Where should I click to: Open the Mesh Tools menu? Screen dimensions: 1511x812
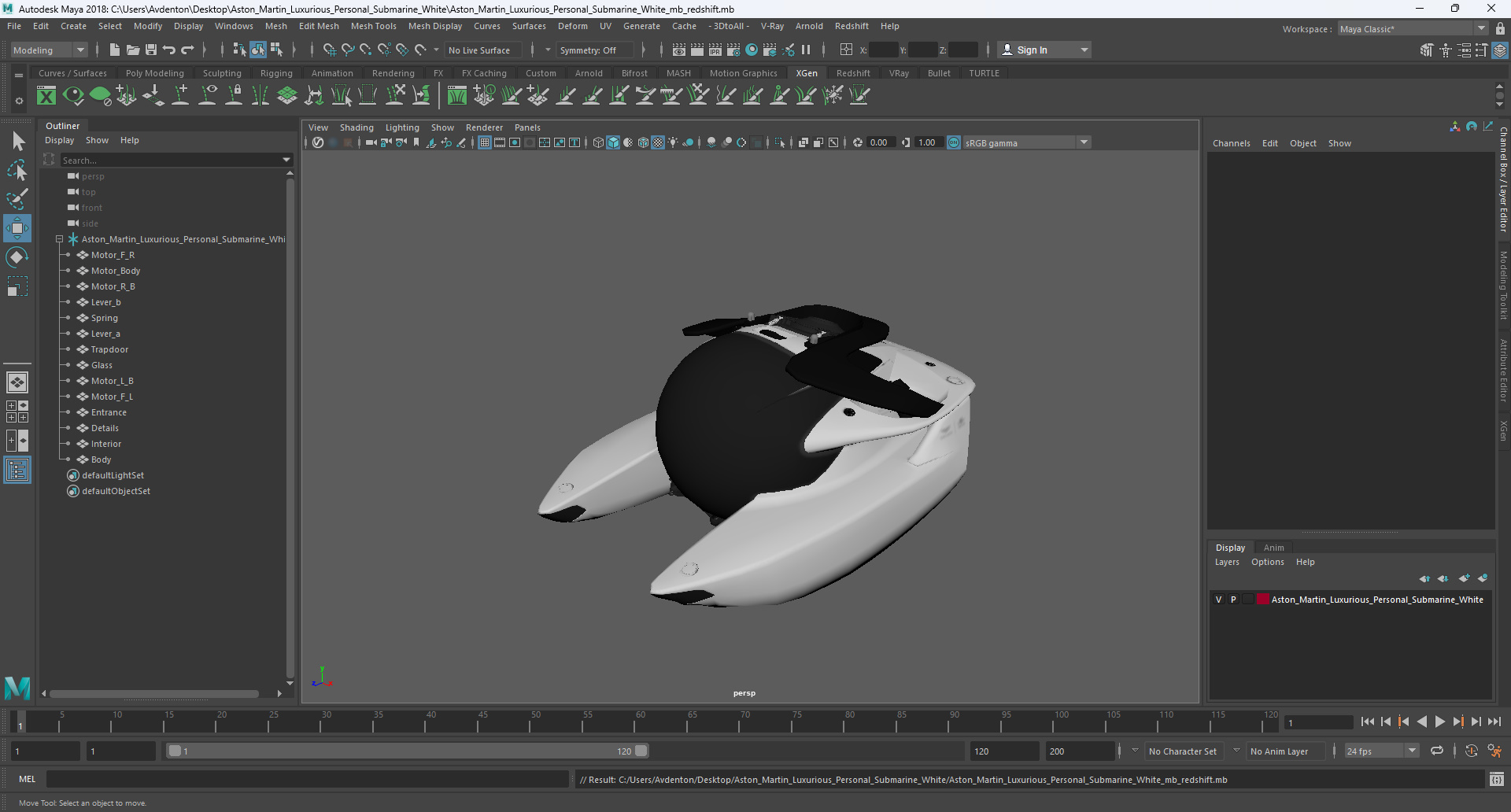tap(373, 26)
